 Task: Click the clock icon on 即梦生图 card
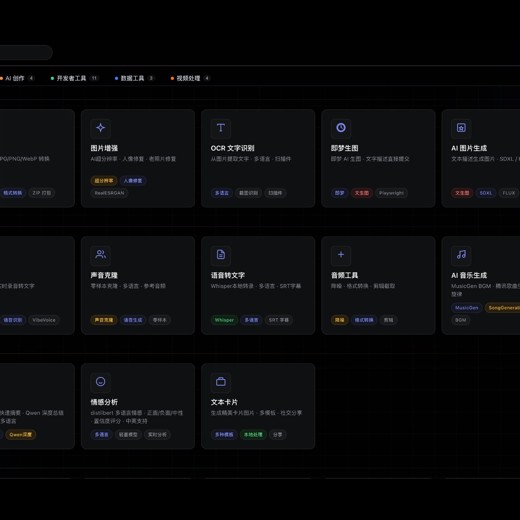click(341, 128)
